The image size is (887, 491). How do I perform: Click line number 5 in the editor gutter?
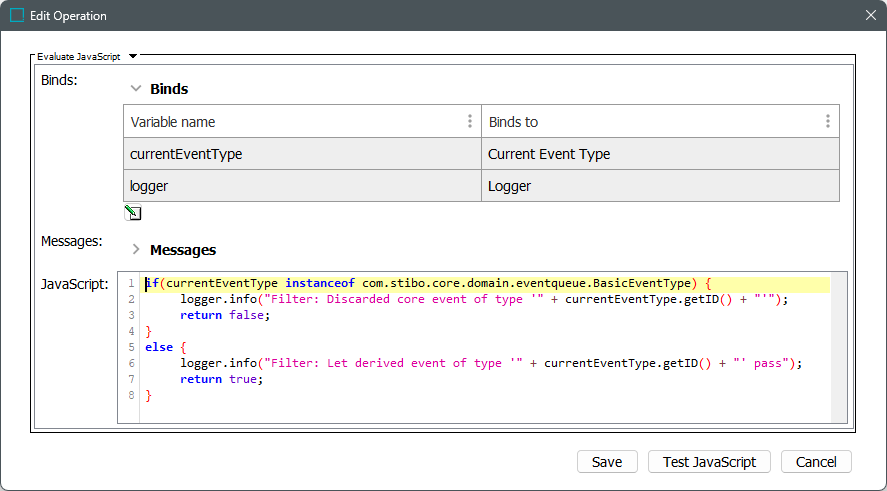pos(131,347)
